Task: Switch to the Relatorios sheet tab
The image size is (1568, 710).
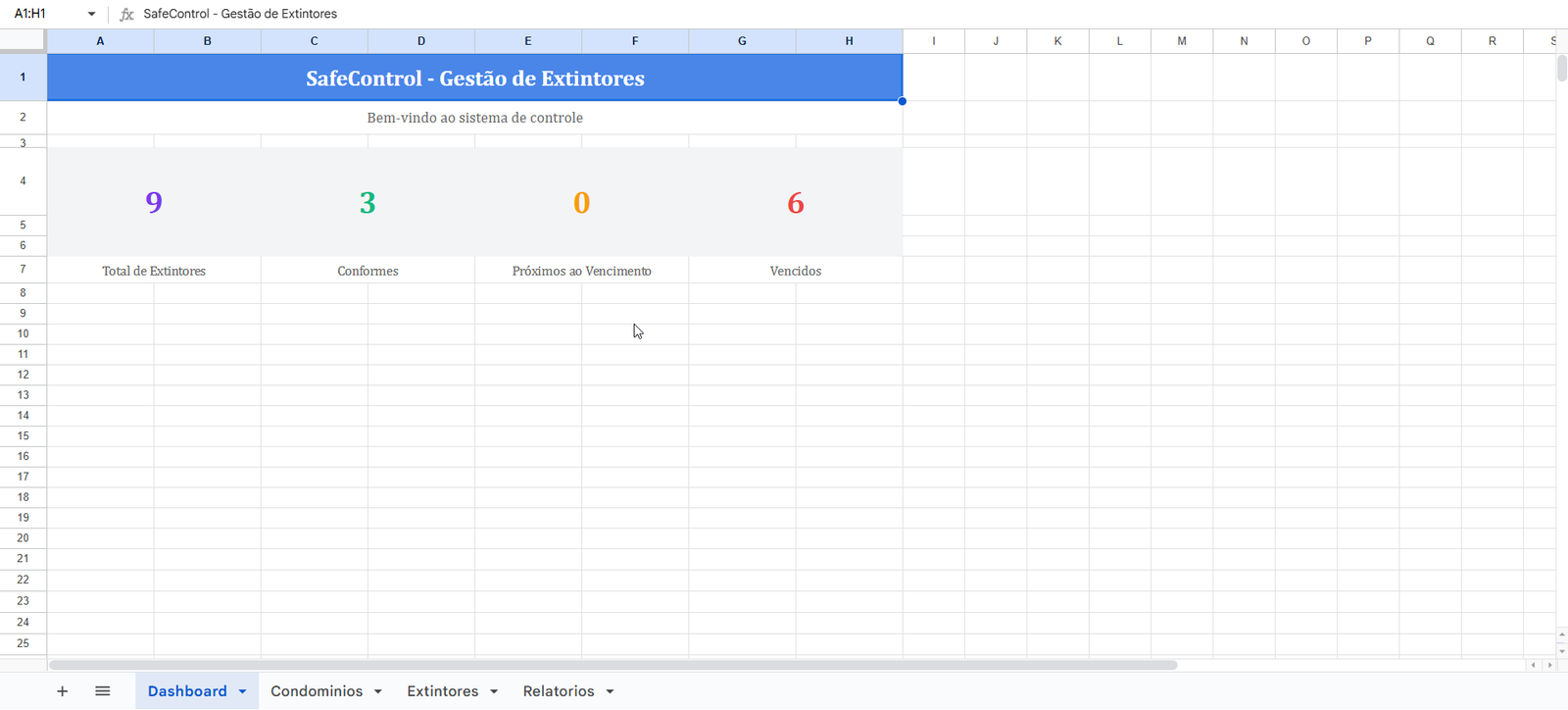Action: [558, 691]
